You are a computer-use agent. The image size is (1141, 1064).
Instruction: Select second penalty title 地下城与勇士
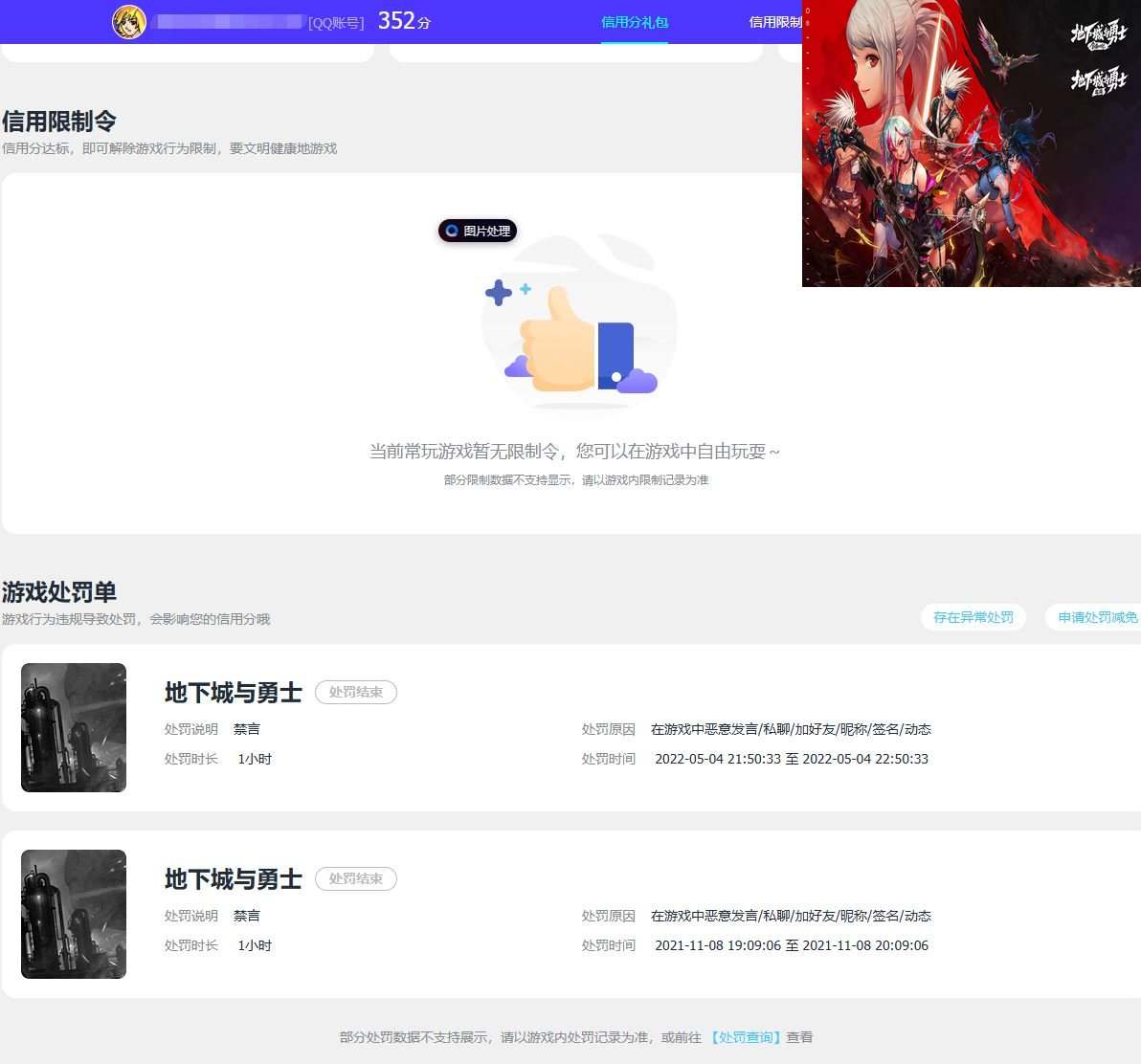coord(233,879)
